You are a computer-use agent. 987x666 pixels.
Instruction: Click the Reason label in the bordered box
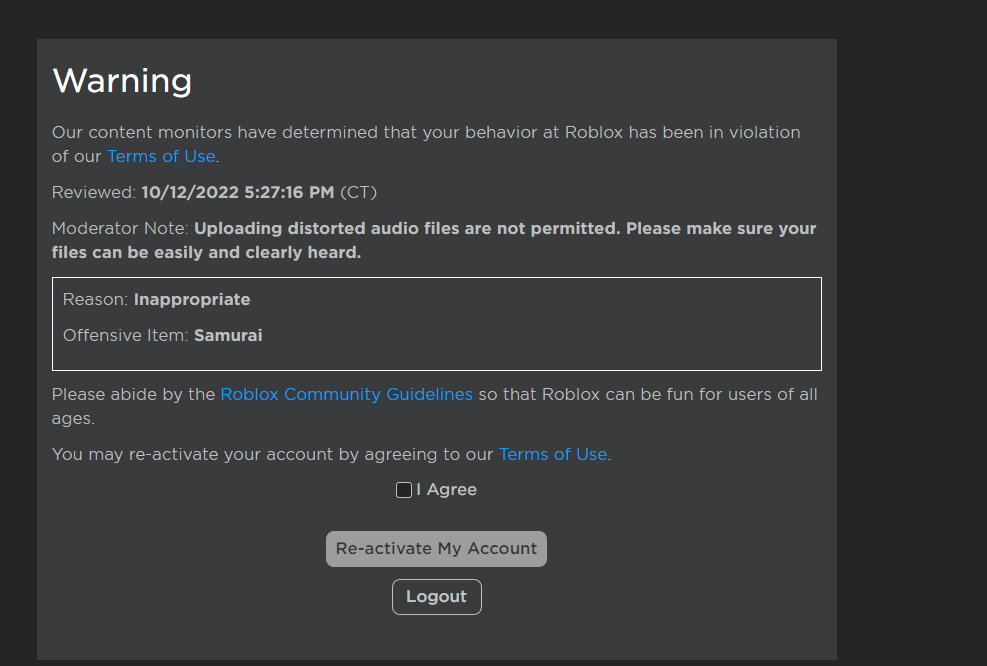coord(96,299)
